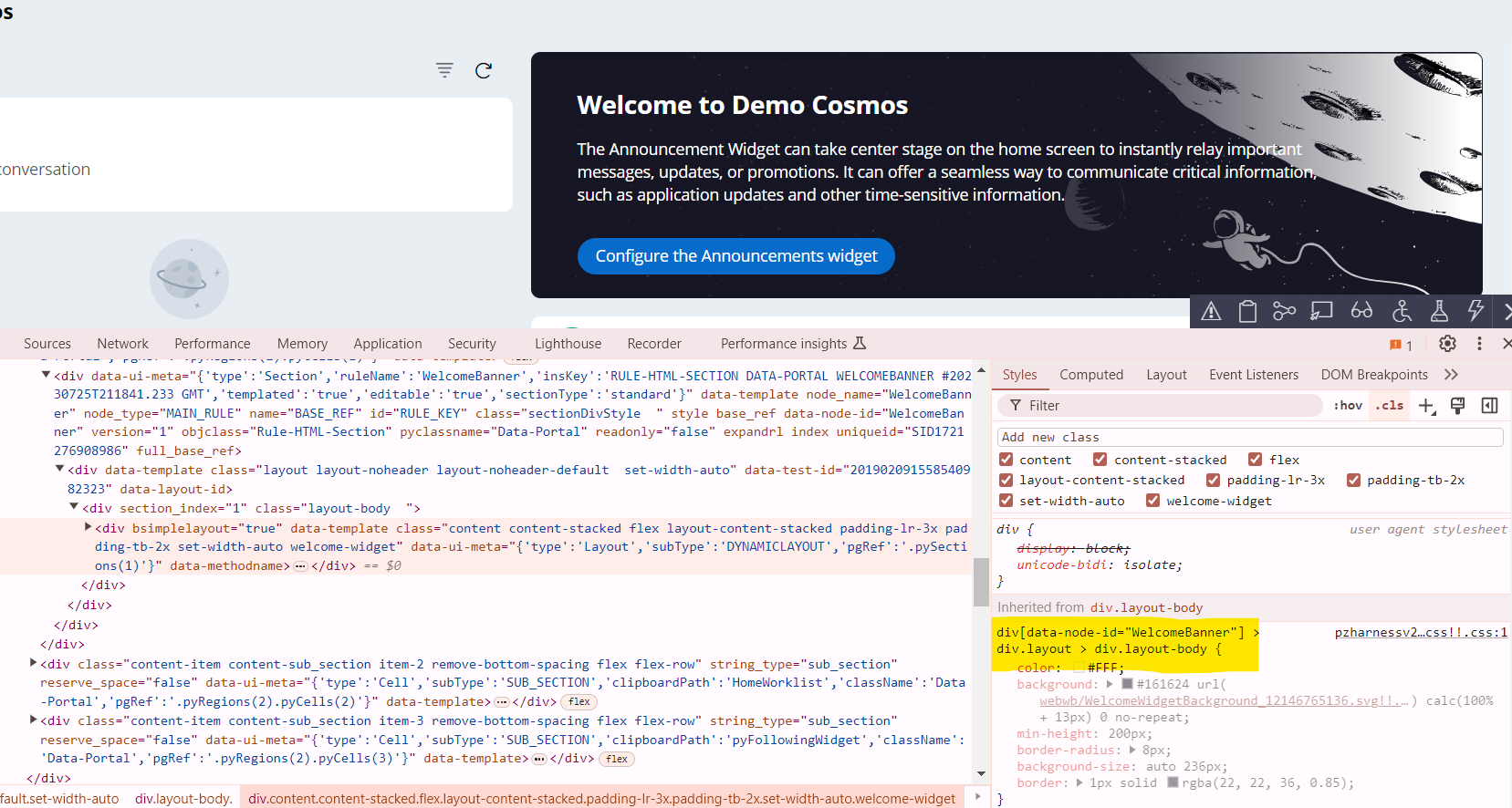Viewport: 1512px width, 808px height.
Task: Open the Event Listeners tab
Action: pos(1254,375)
